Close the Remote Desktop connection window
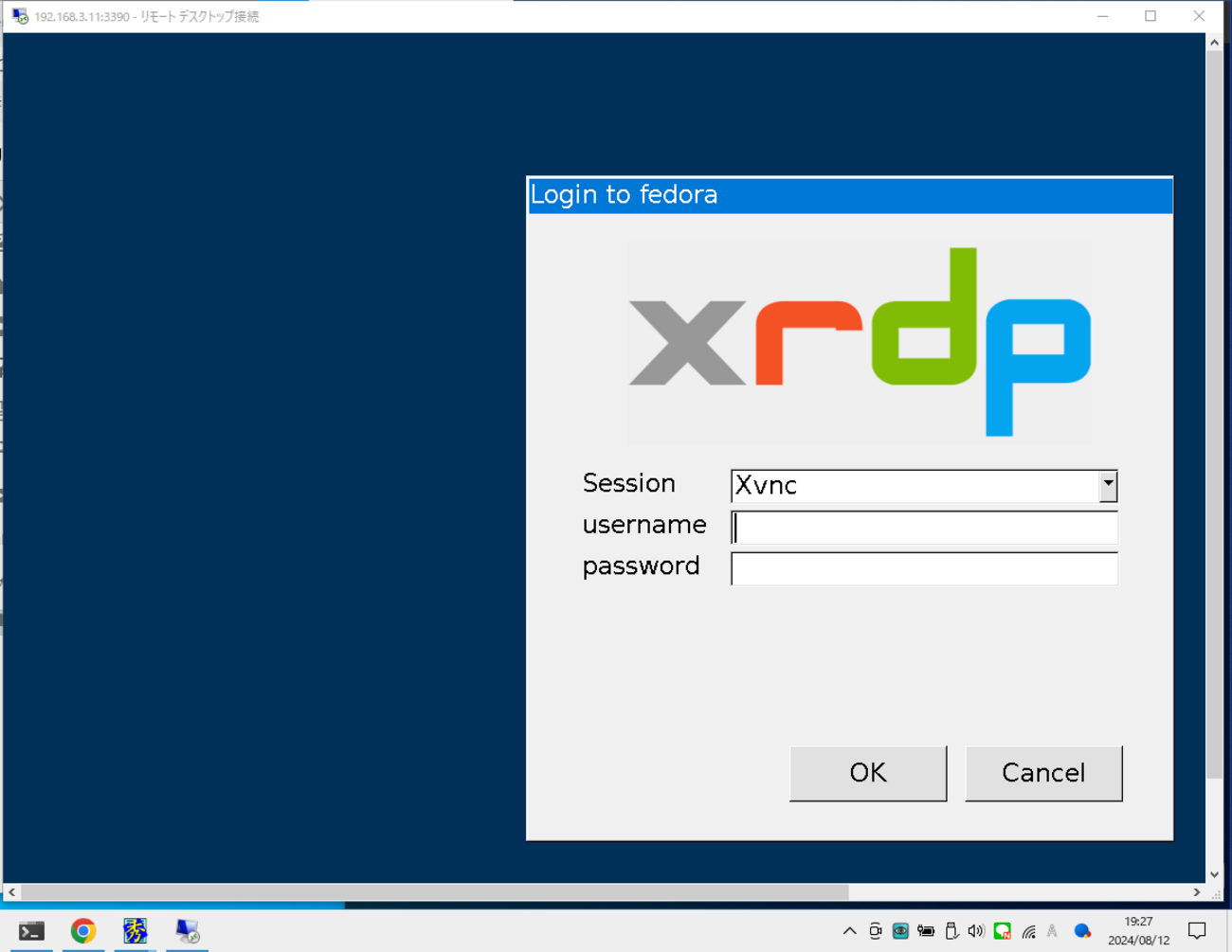The image size is (1232, 952). [x=1199, y=16]
